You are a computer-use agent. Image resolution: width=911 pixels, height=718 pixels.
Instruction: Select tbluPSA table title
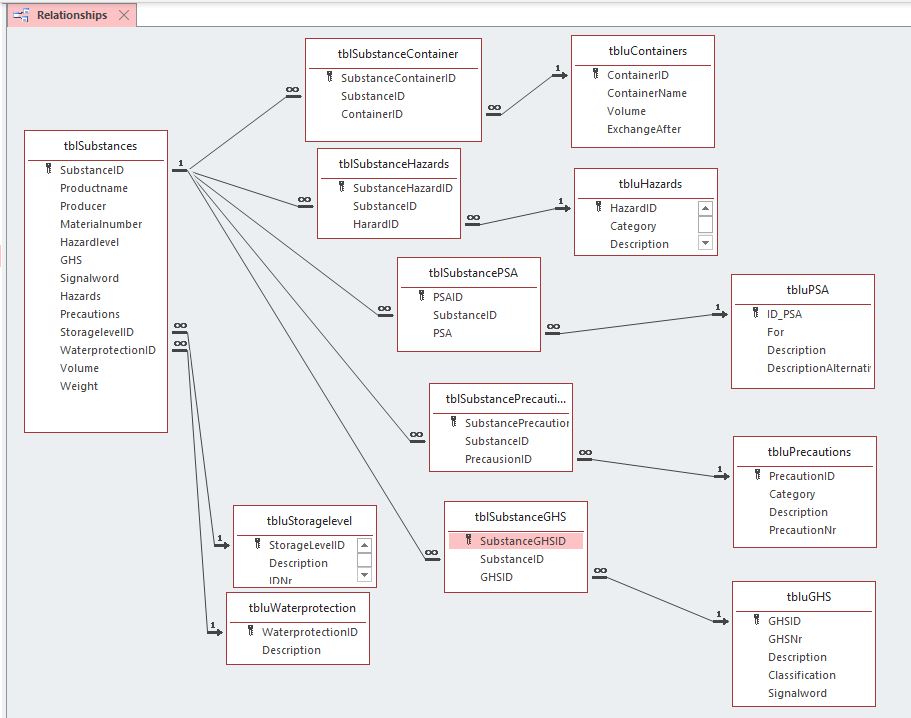pyautogui.click(x=808, y=290)
